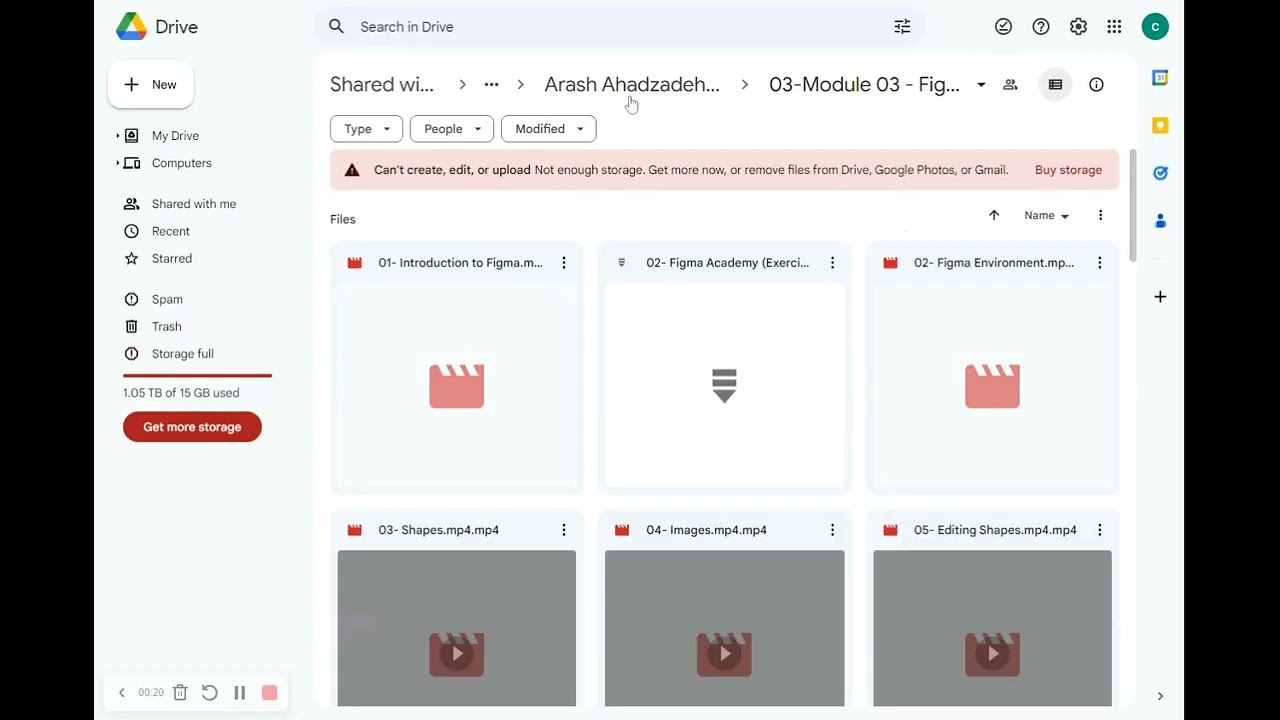Select the 02- Figma Environment file name
Image resolution: width=1280 pixels, height=720 pixels.
click(x=994, y=263)
